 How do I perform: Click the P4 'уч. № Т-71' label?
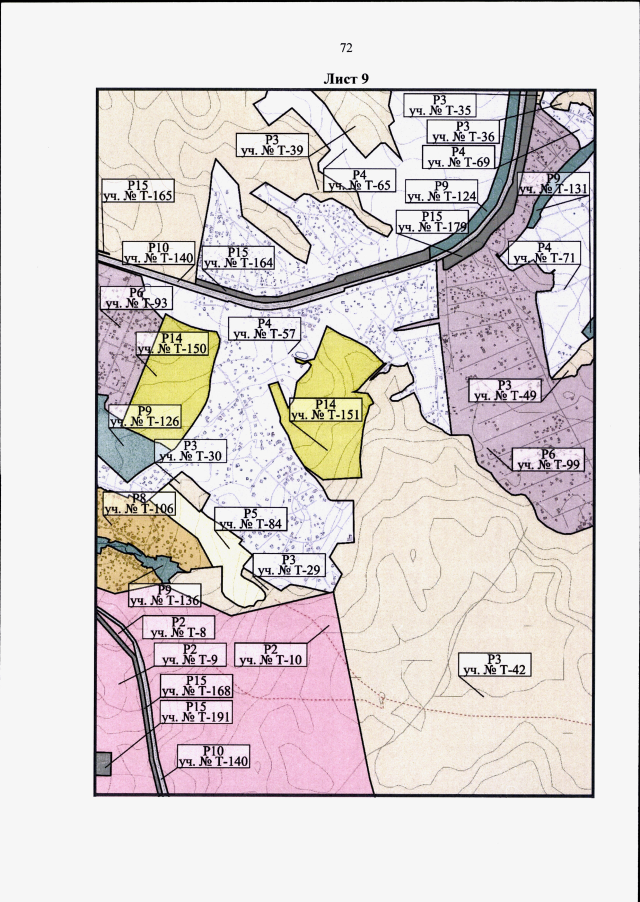(x=545, y=257)
